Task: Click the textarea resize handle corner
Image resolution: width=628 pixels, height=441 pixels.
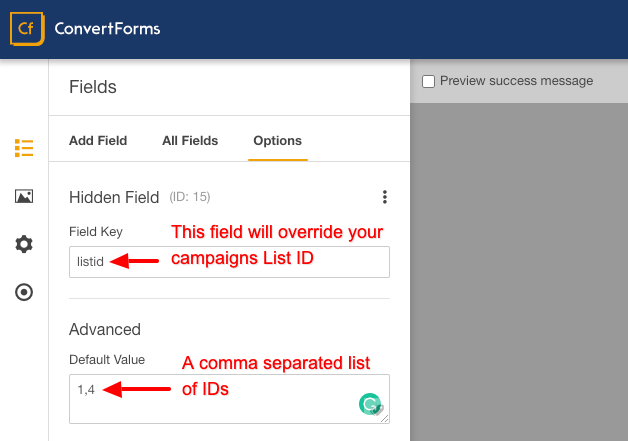Action: 384,419
